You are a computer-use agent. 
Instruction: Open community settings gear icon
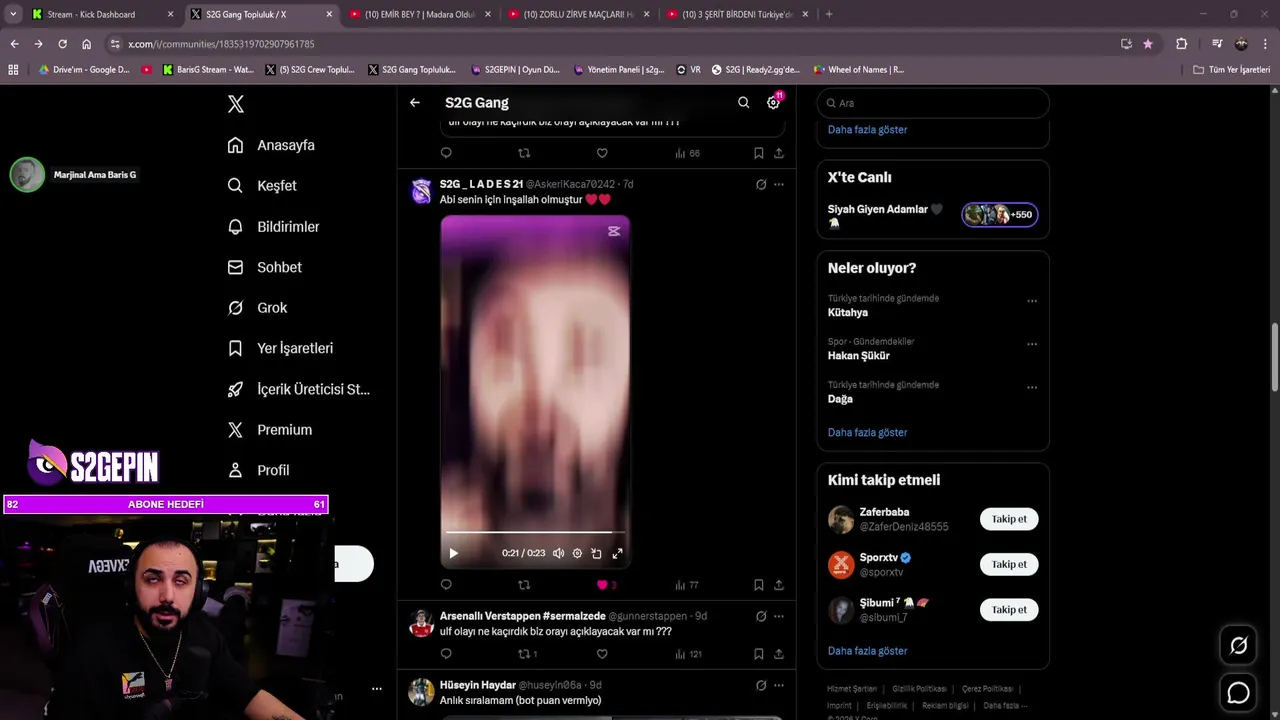pyautogui.click(x=773, y=103)
